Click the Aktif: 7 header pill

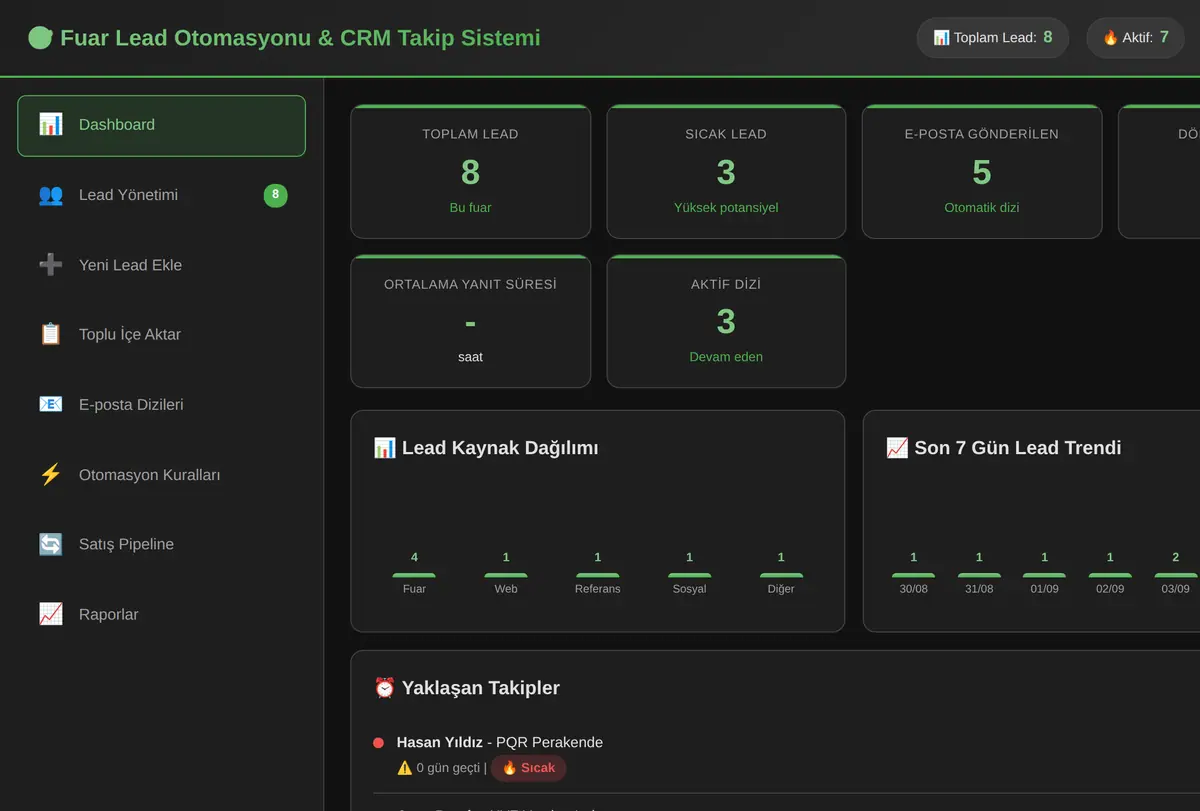[1135, 38]
